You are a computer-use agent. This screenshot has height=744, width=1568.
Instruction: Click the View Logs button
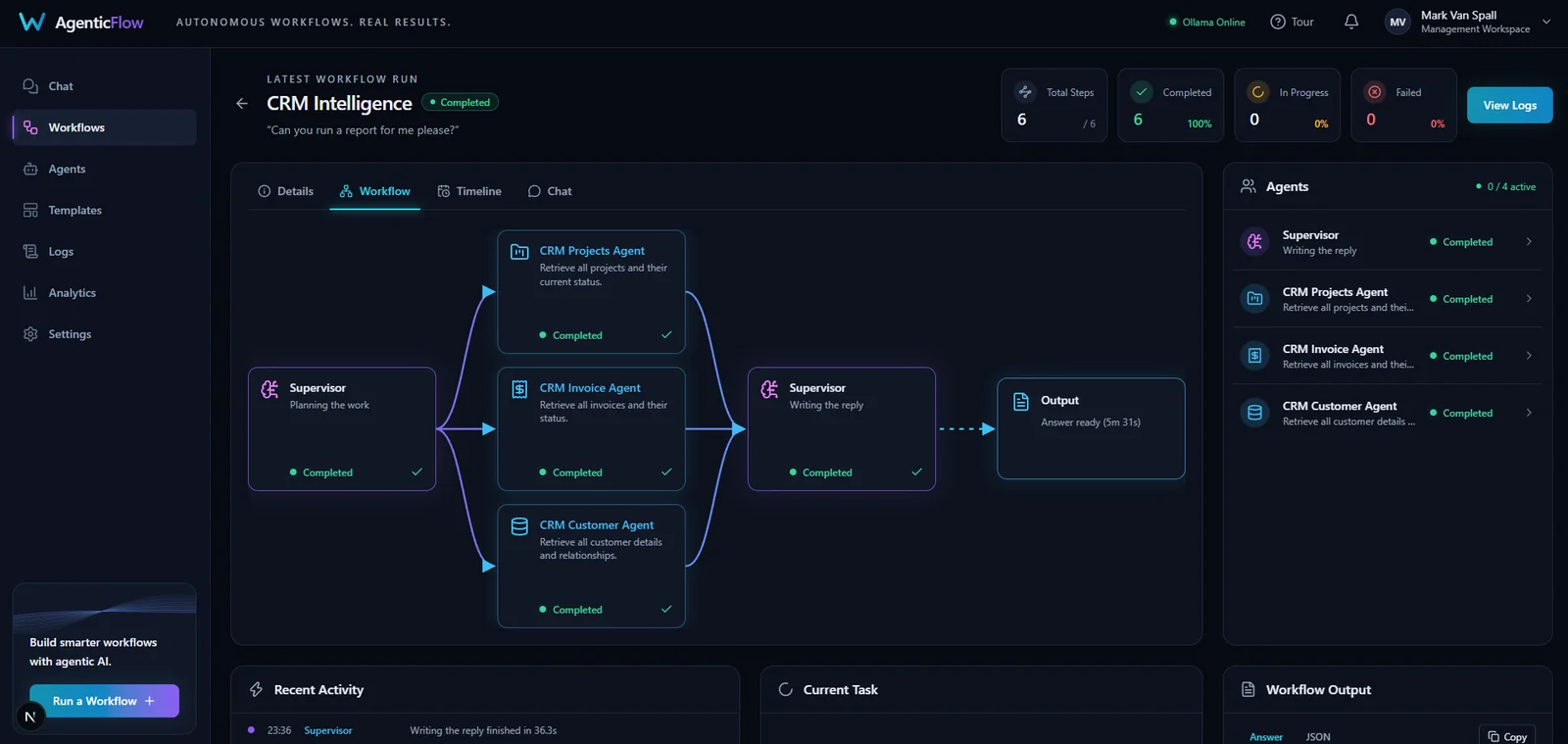[1509, 105]
